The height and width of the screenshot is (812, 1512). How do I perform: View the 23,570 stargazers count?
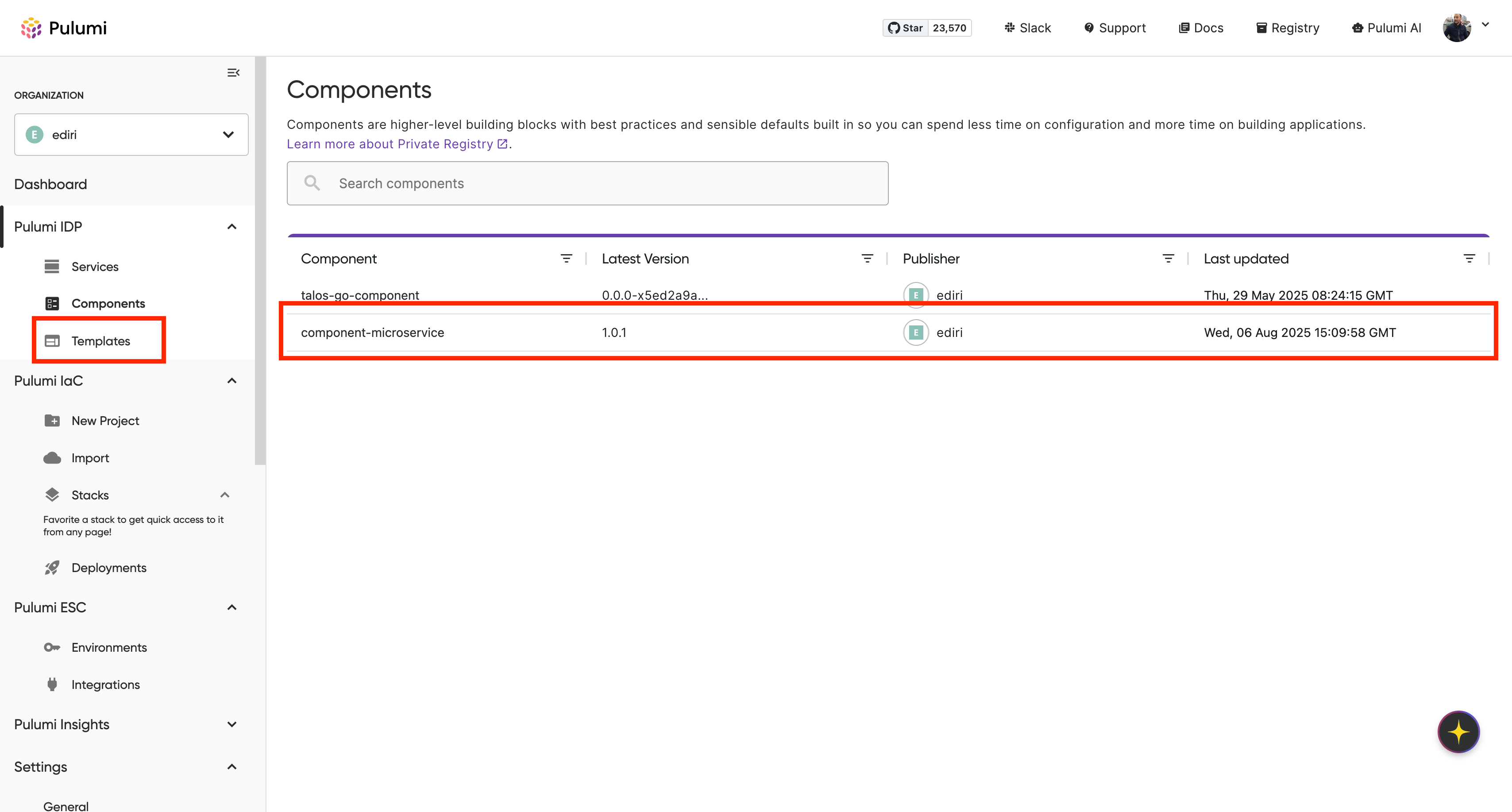point(950,27)
